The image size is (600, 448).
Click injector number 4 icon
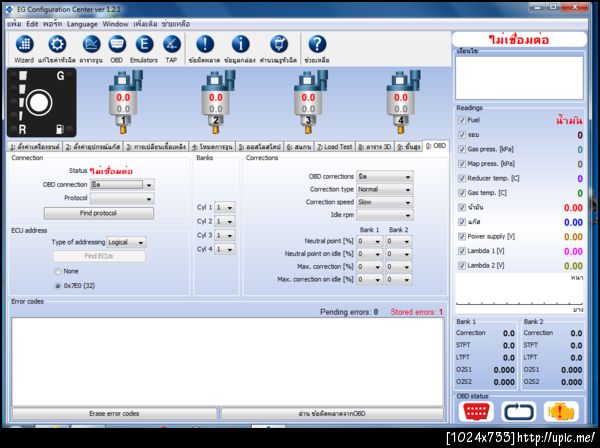[402, 101]
